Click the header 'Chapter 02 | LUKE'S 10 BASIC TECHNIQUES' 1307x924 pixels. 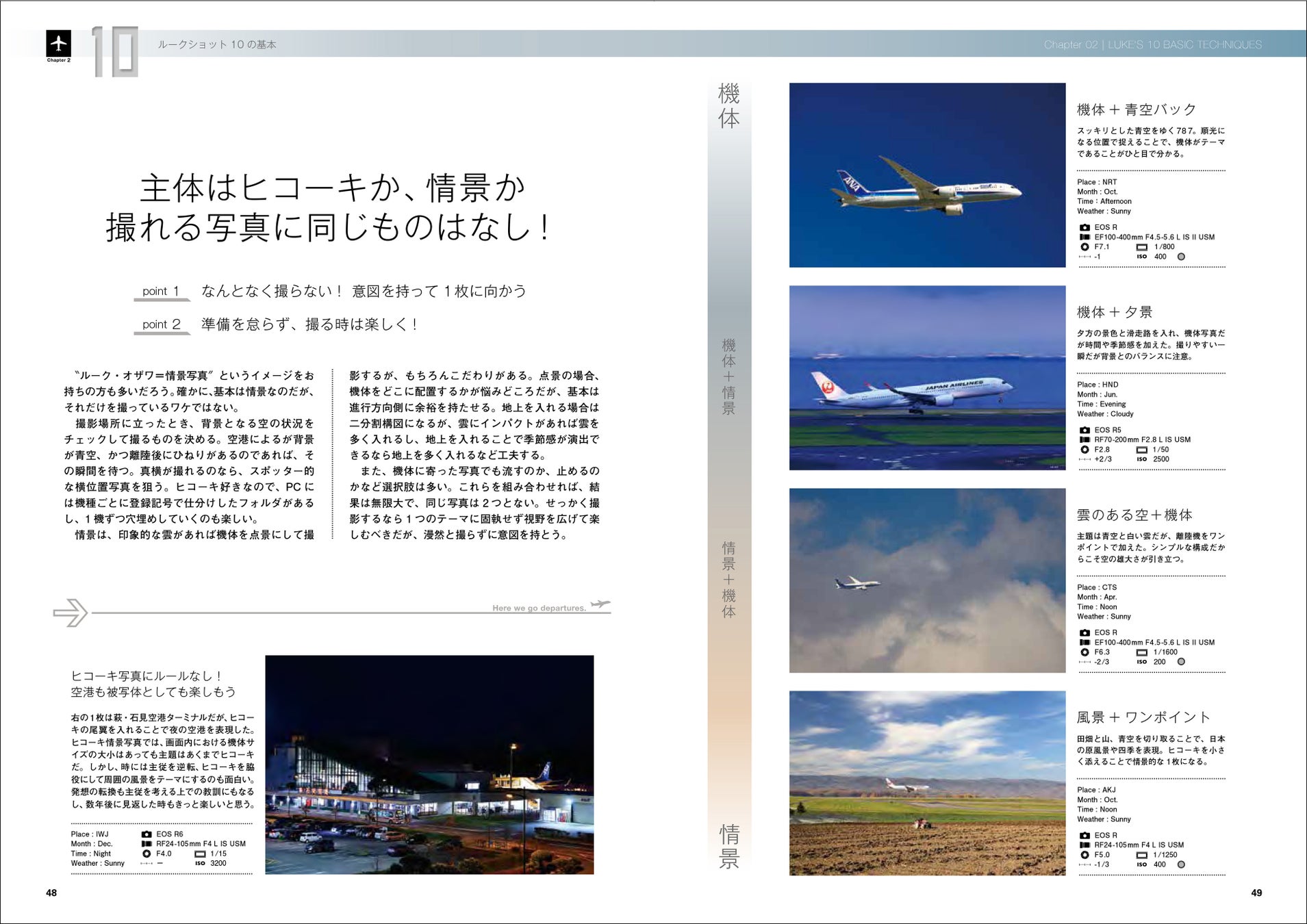coord(1152,44)
